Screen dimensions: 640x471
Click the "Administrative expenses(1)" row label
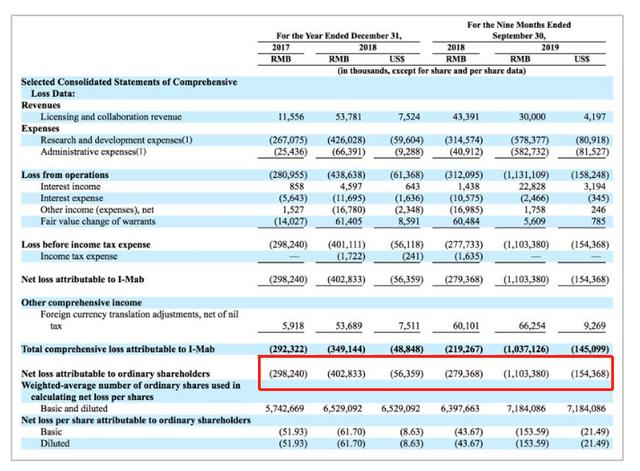pyautogui.click(x=97, y=152)
